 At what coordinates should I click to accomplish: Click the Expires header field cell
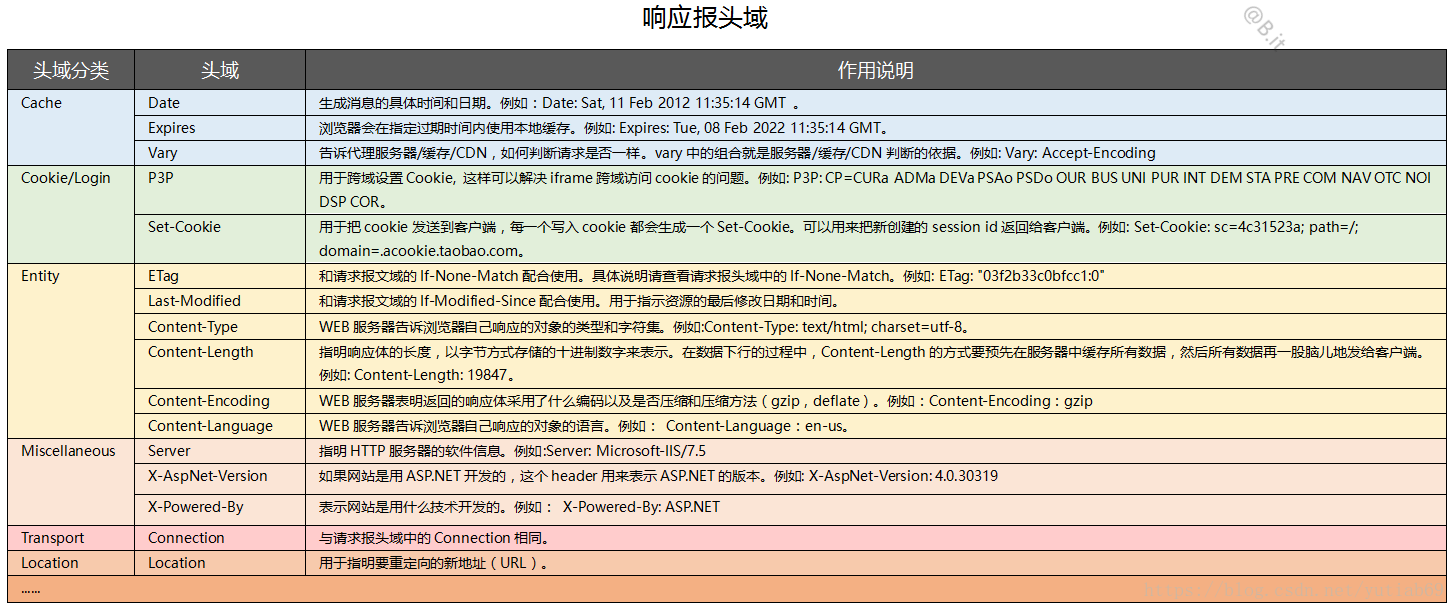(220, 128)
